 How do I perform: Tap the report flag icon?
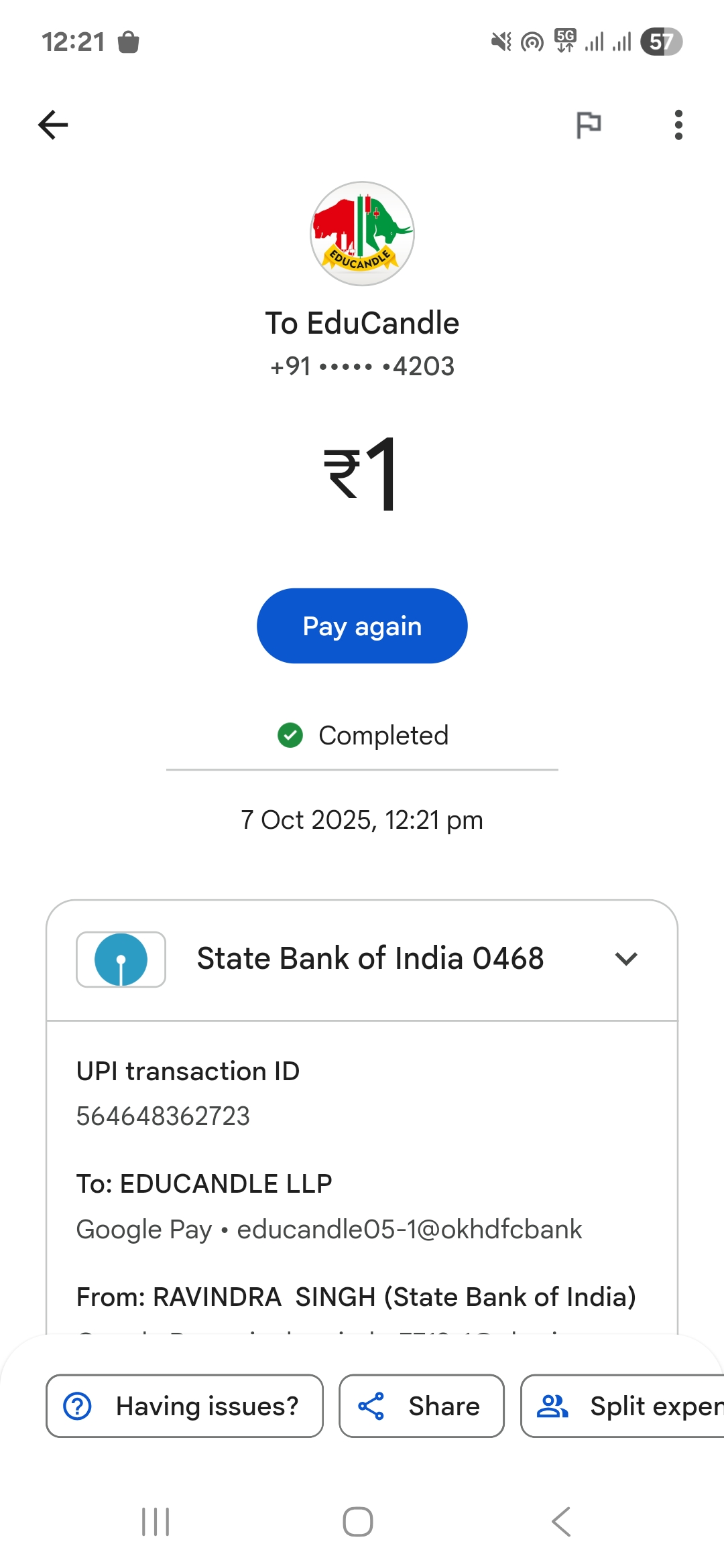(589, 125)
